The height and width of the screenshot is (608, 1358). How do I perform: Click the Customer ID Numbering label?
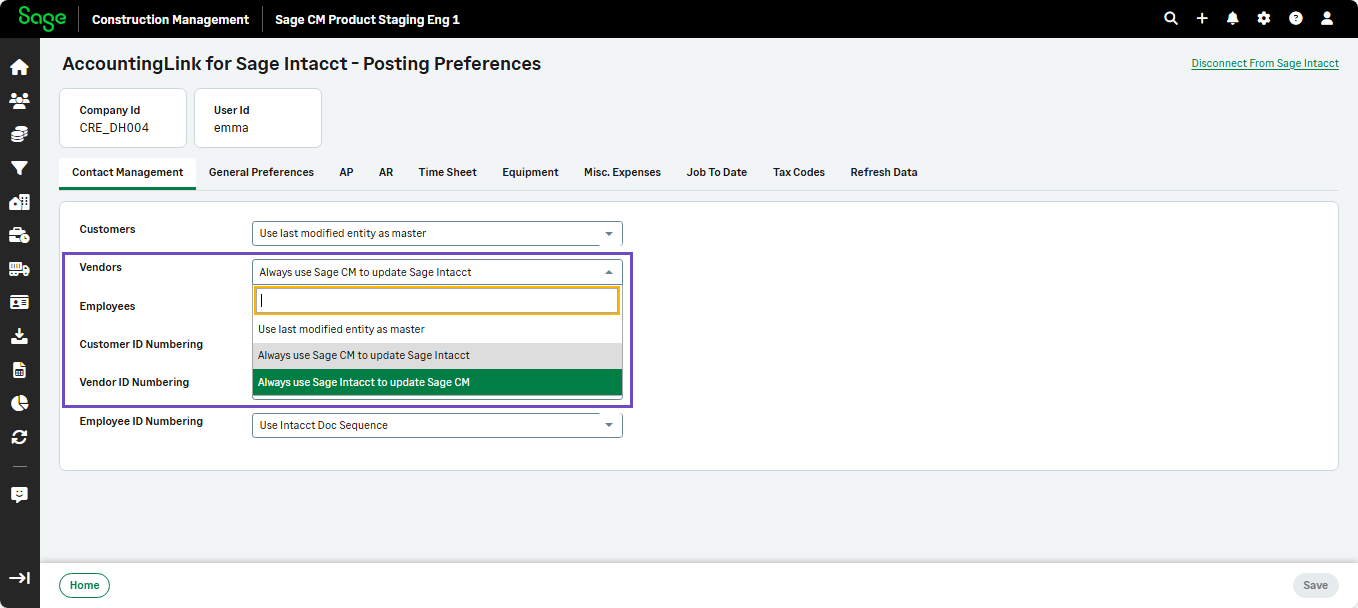pos(141,344)
